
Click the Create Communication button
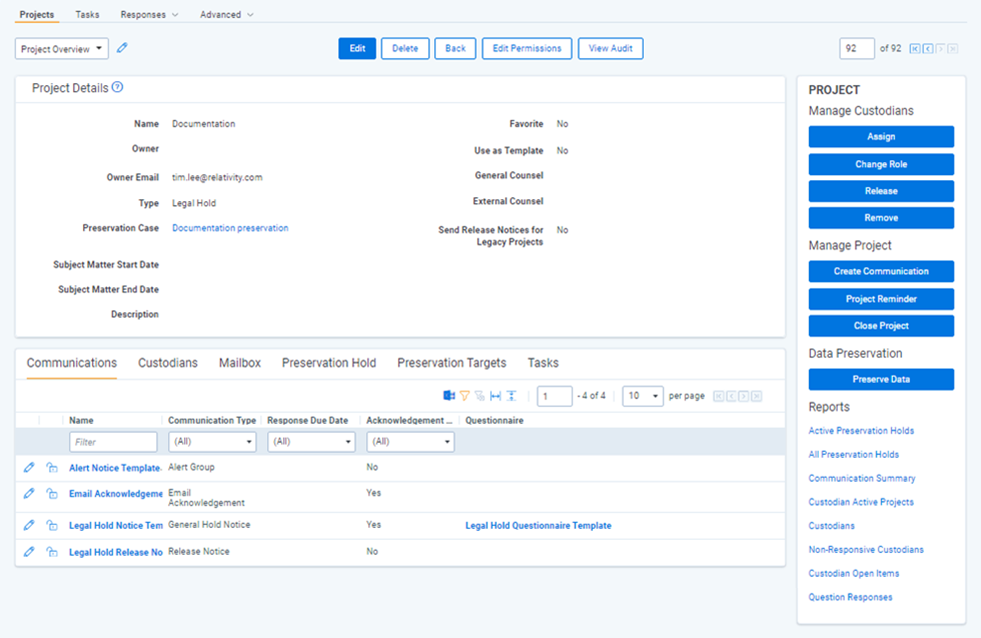881,271
